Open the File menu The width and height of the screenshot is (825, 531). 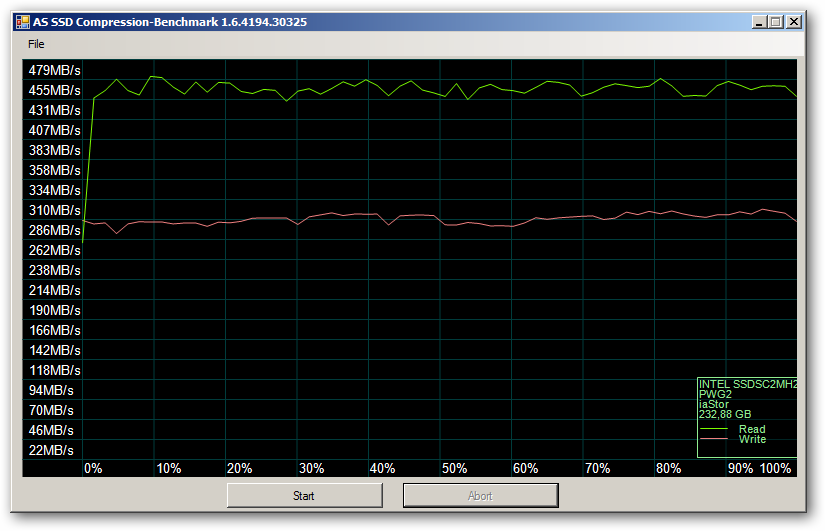pos(36,44)
